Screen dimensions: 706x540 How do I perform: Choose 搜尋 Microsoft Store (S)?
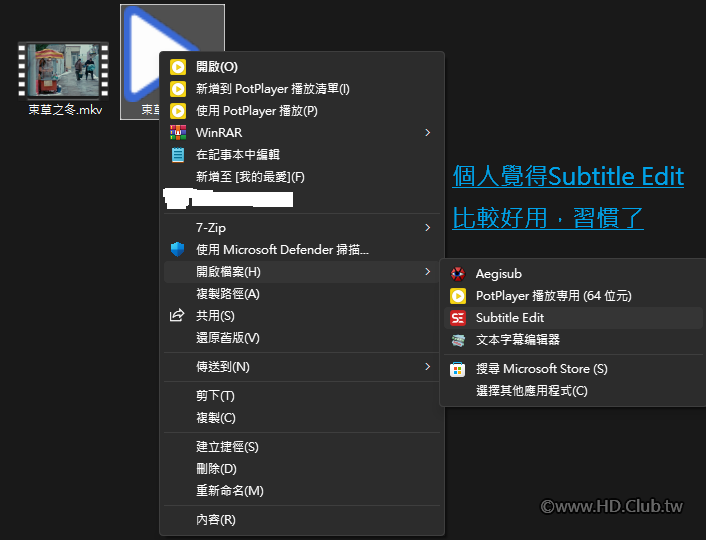point(573,369)
